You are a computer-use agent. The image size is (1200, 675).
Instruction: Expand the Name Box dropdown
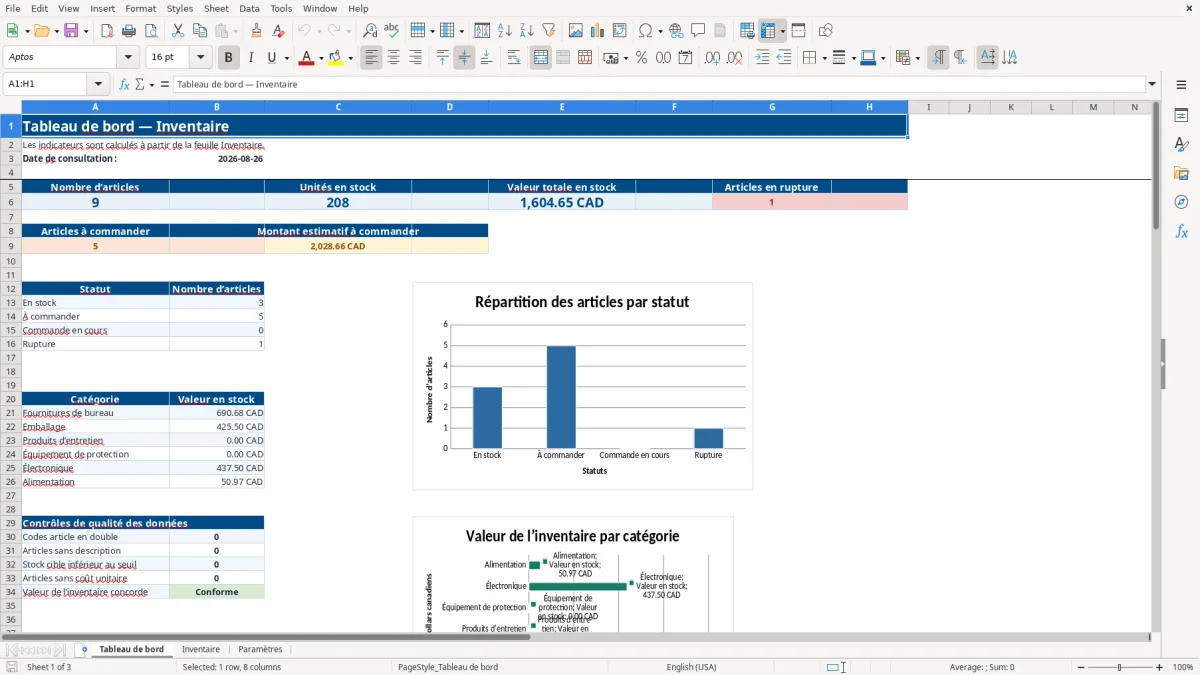[x=98, y=84]
